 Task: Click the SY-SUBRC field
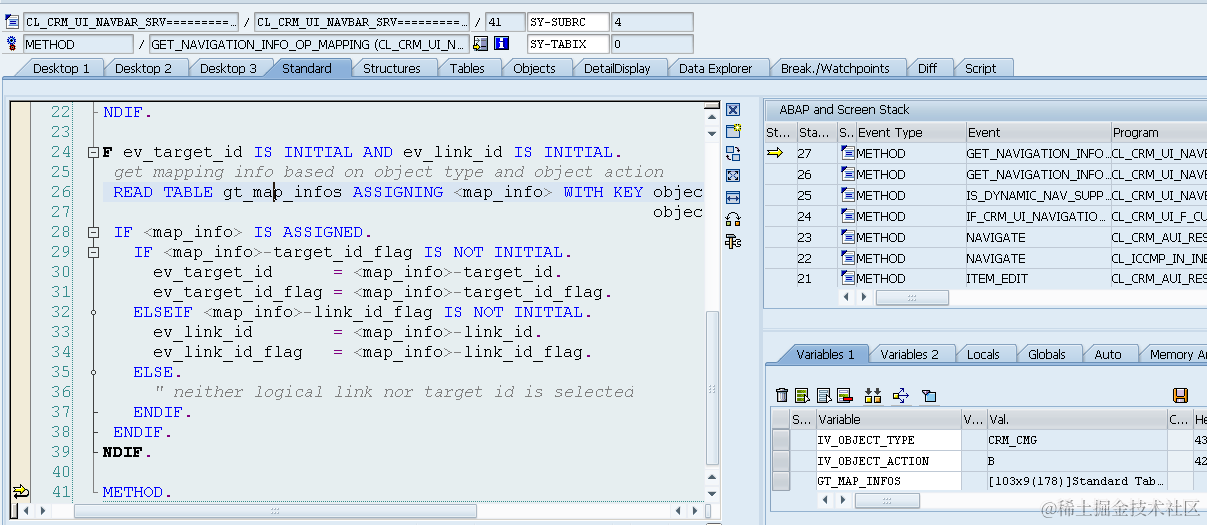tap(568, 22)
